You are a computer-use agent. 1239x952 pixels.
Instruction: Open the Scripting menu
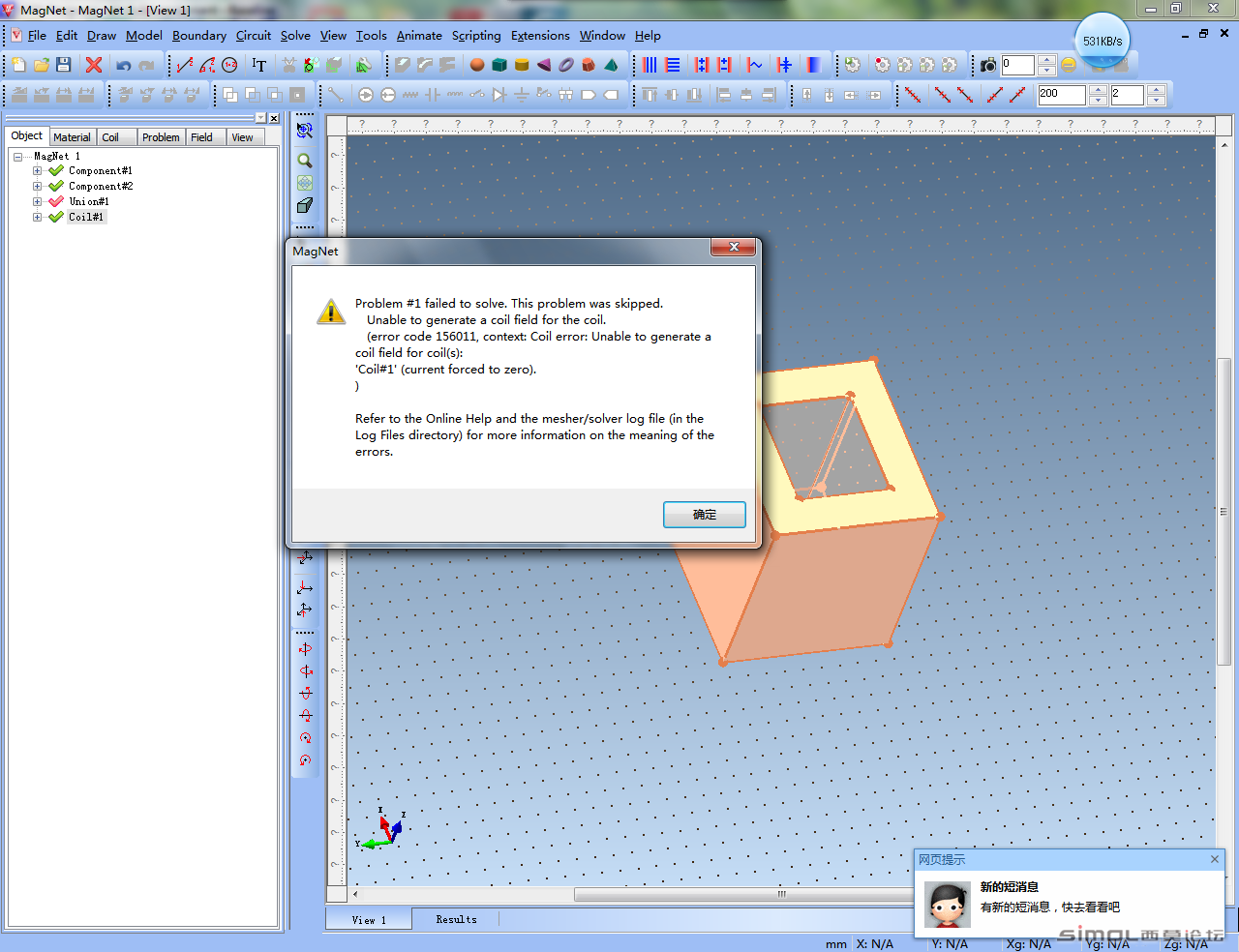[x=476, y=36]
